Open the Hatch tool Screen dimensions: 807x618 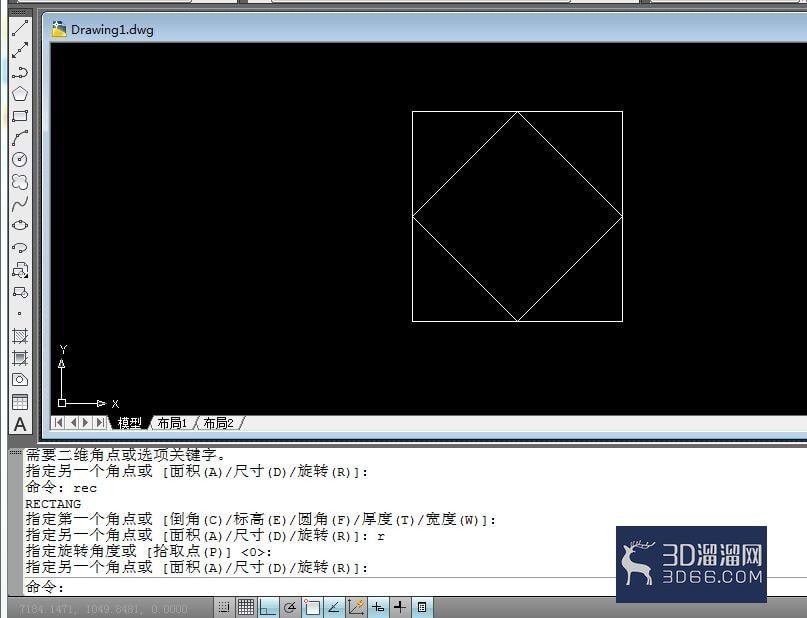20,336
